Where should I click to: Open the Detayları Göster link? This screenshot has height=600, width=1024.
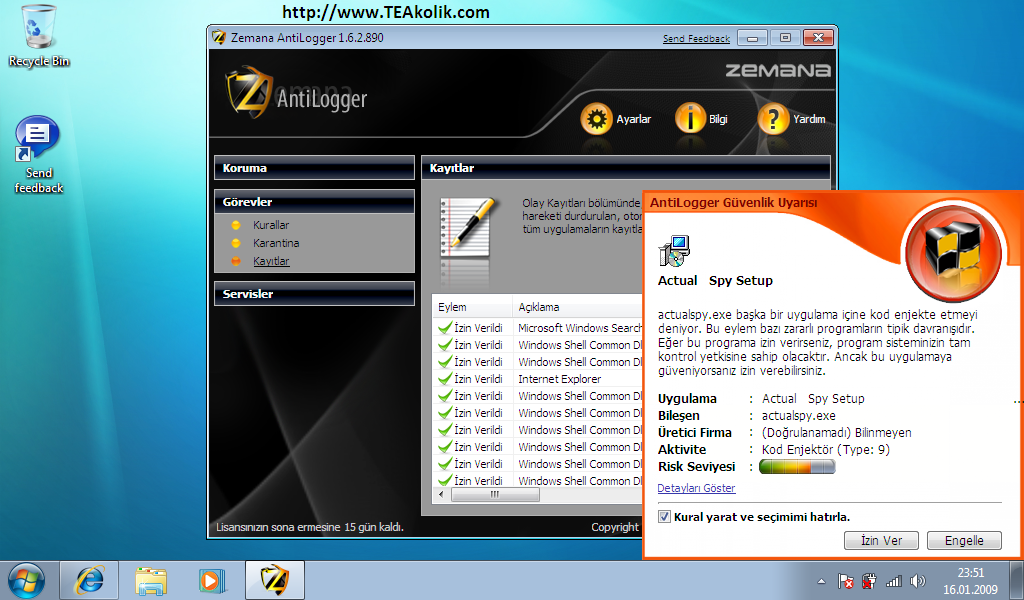[696, 488]
